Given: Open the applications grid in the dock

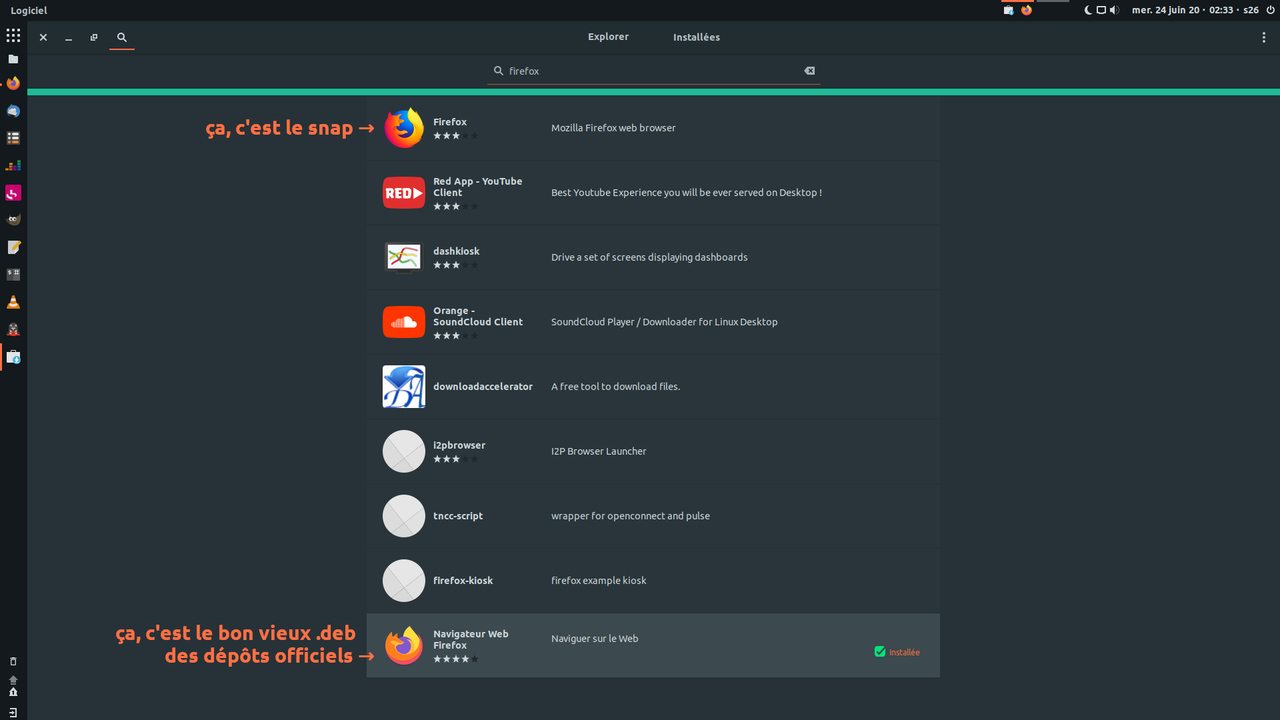Looking at the screenshot, I should (13, 35).
